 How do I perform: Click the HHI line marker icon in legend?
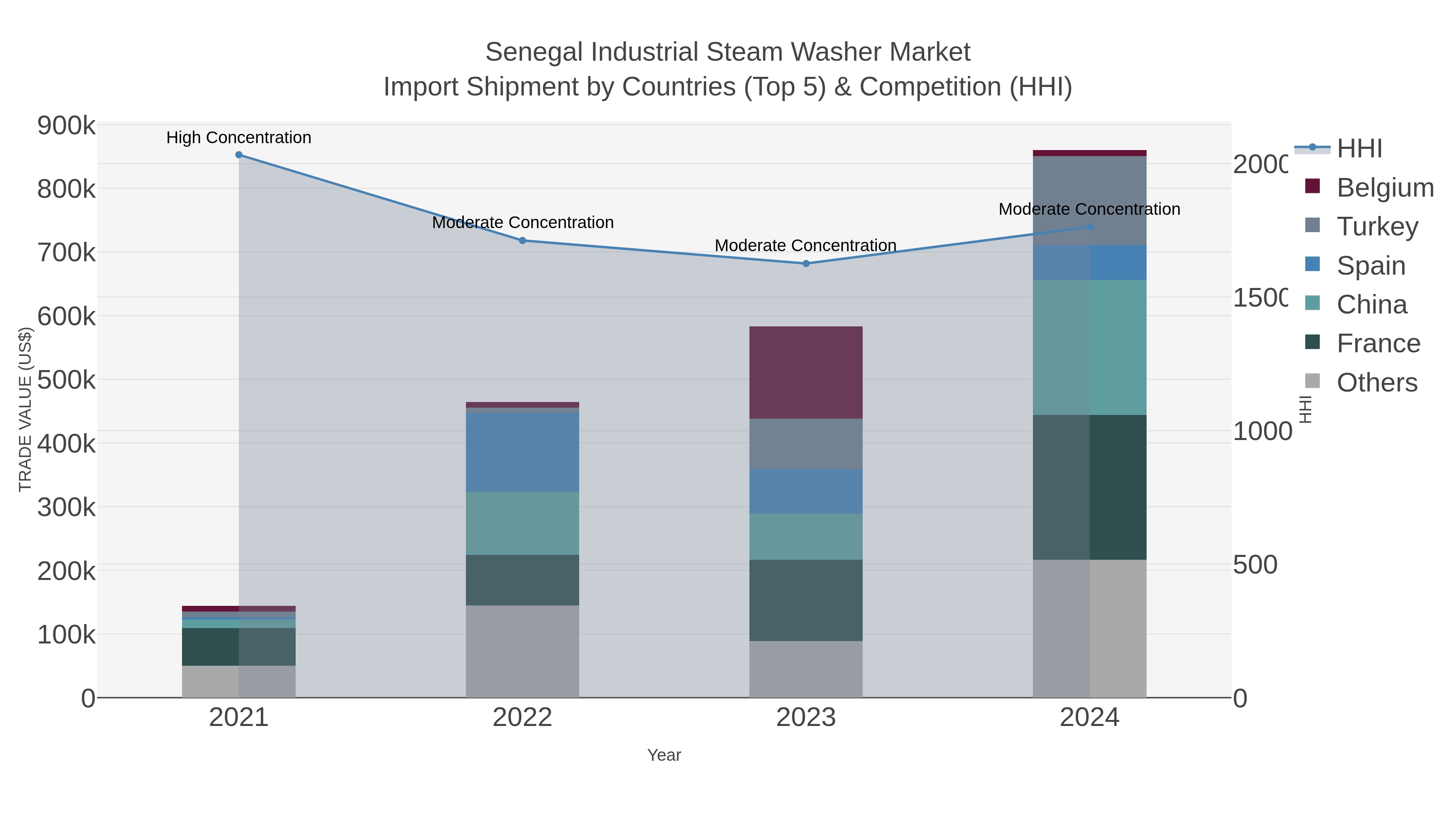(x=1312, y=148)
